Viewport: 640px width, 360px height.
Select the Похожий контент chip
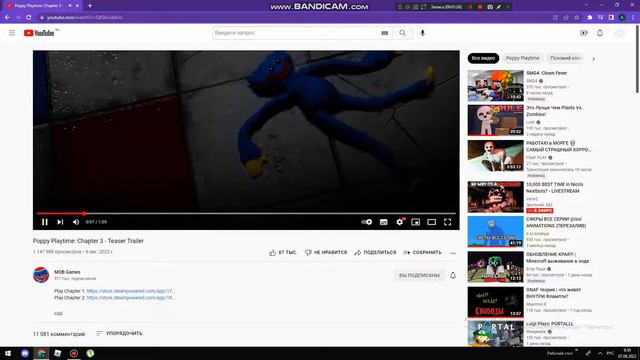[x=566, y=58]
